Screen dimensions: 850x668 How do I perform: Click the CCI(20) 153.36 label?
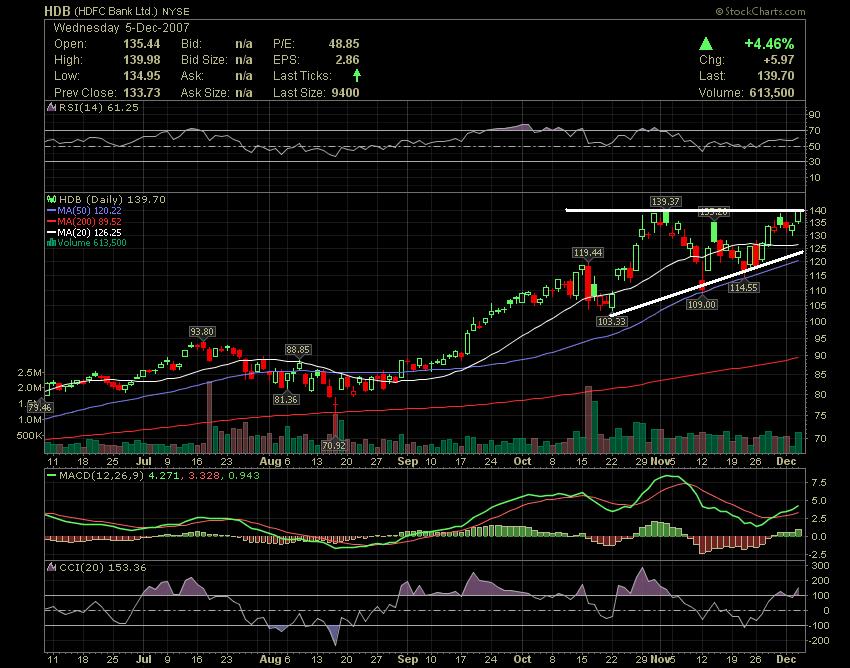[x=102, y=567]
